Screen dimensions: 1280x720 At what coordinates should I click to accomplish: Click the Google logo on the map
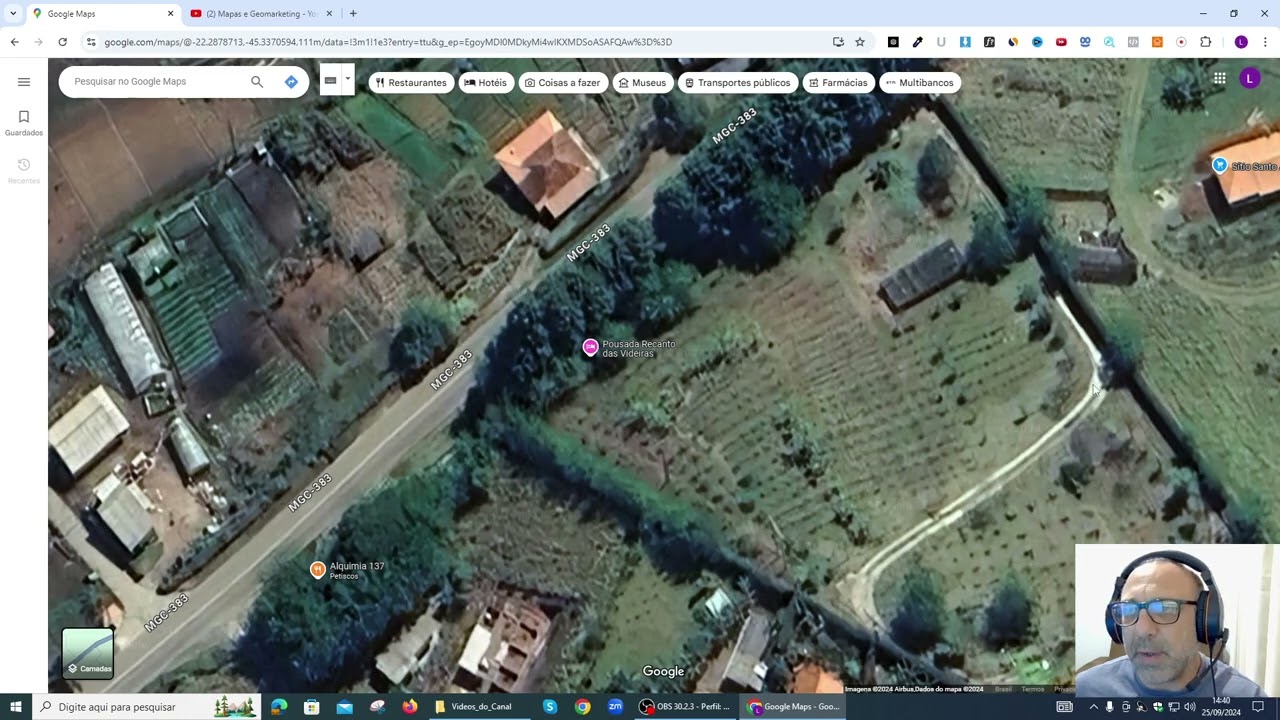(663, 671)
